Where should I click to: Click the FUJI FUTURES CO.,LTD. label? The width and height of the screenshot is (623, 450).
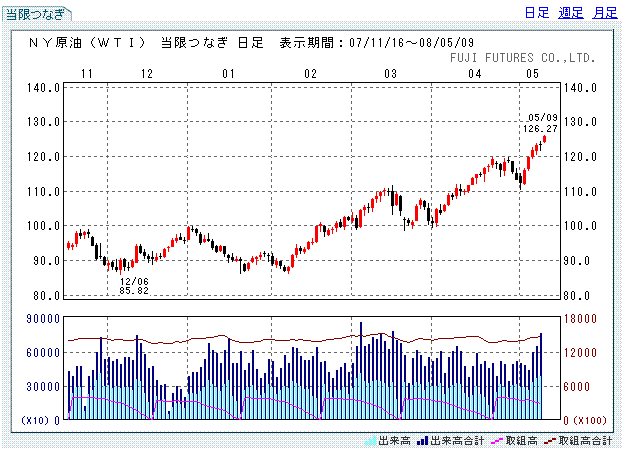523,58
